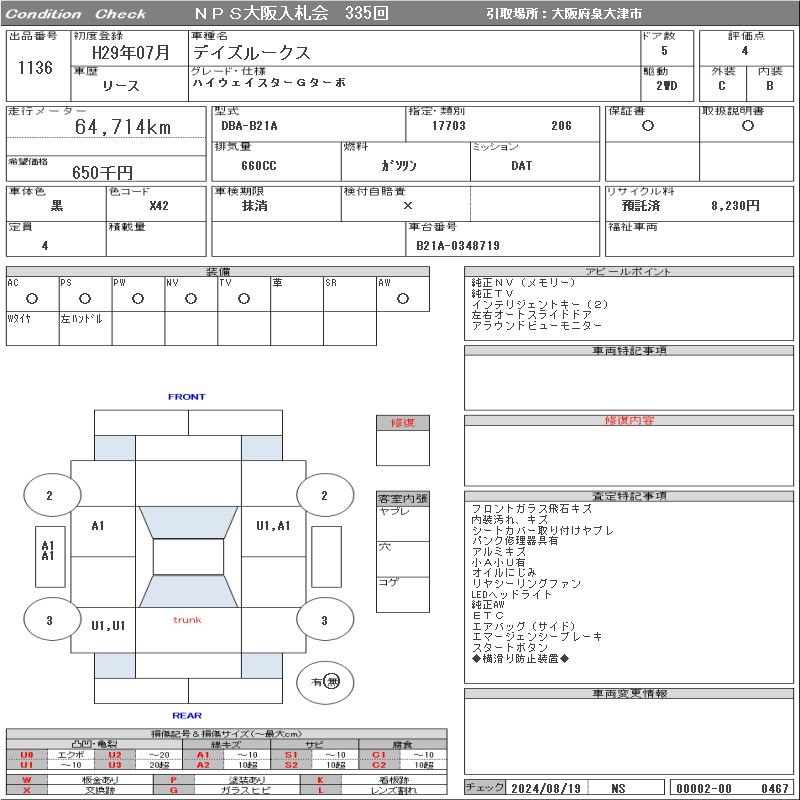
Task: Click the mileage field showing 64,714km
Action: tap(123, 127)
